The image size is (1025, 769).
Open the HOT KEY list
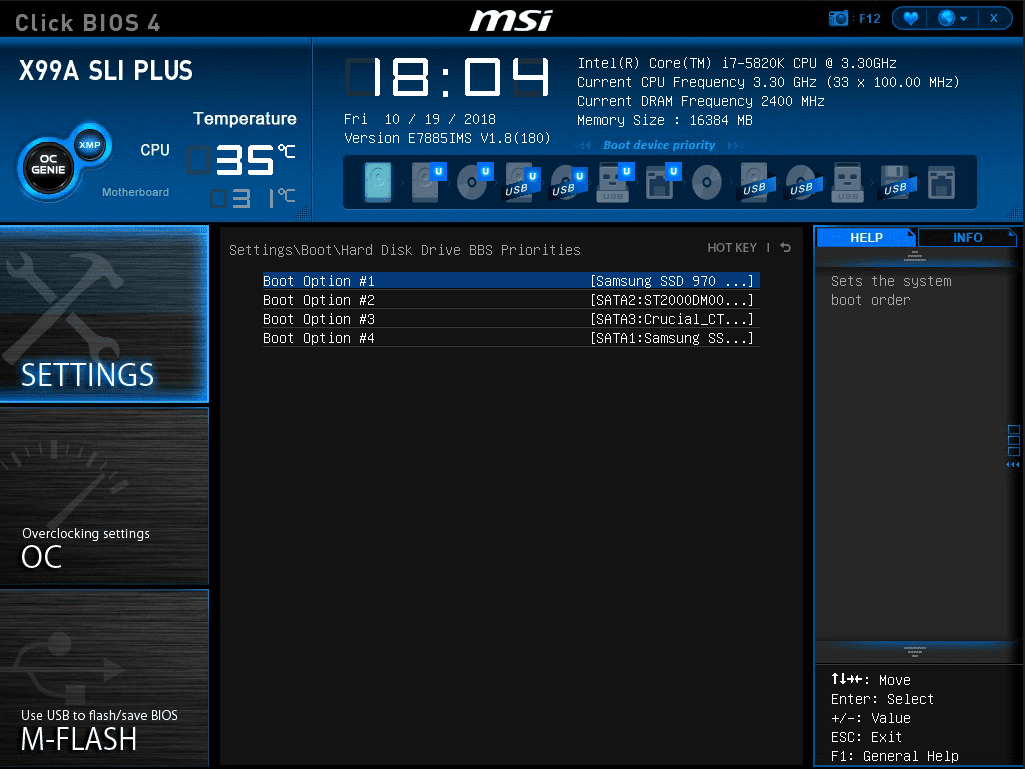[x=731, y=248]
